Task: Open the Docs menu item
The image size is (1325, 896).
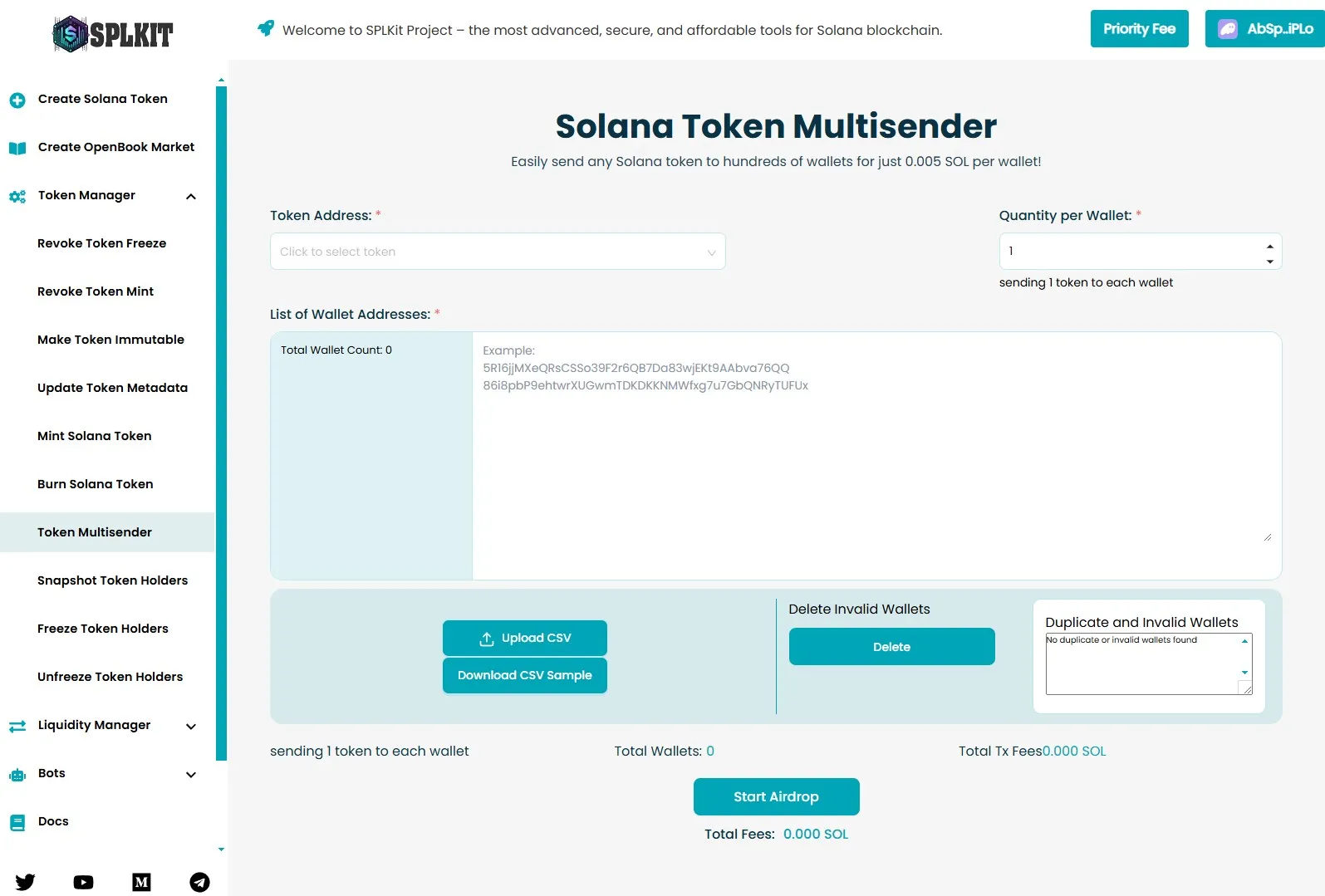Action: (x=53, y=821)
